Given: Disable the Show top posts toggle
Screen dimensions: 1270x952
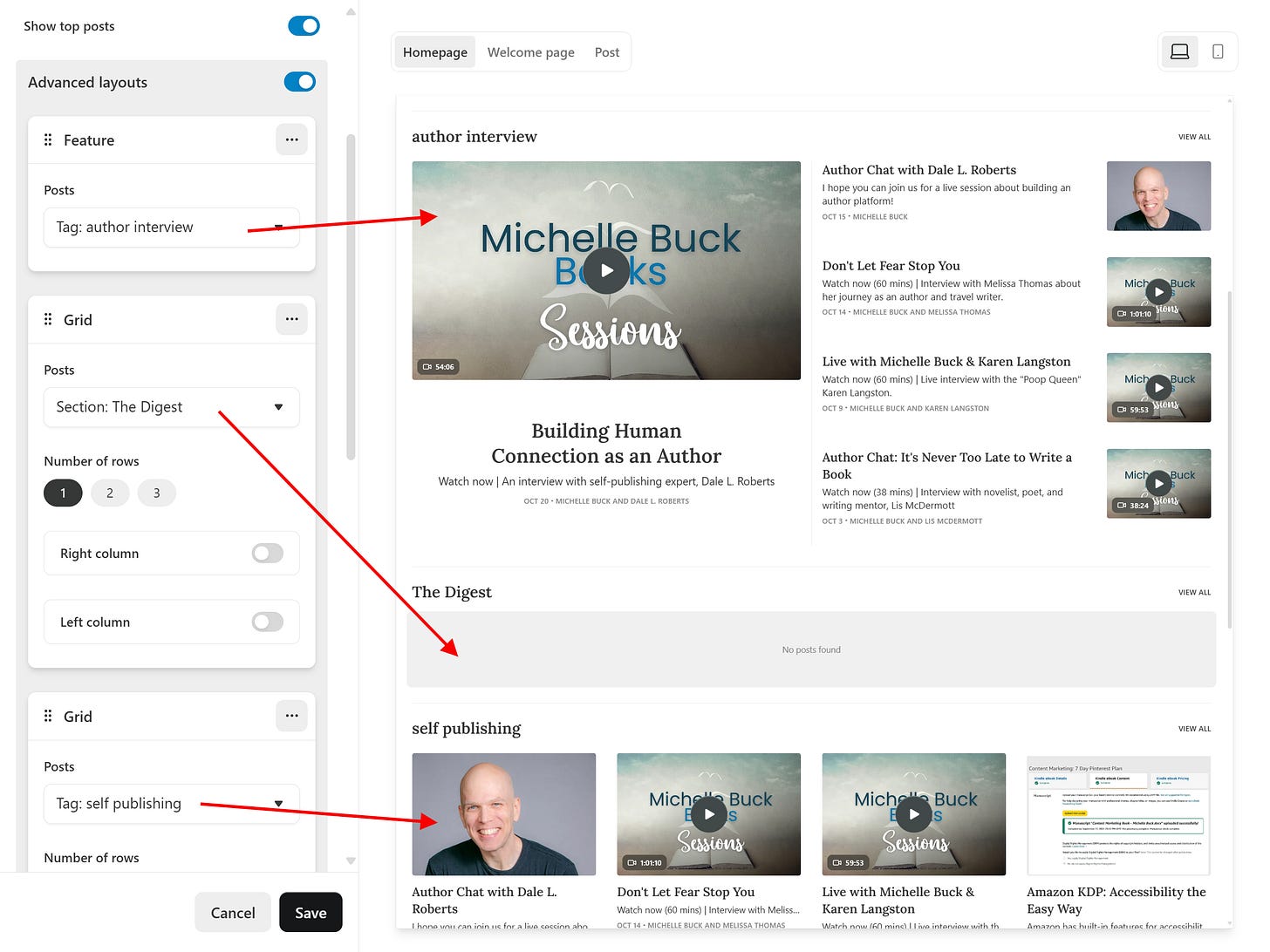Looking at the screenshot, I should point(304,25).
